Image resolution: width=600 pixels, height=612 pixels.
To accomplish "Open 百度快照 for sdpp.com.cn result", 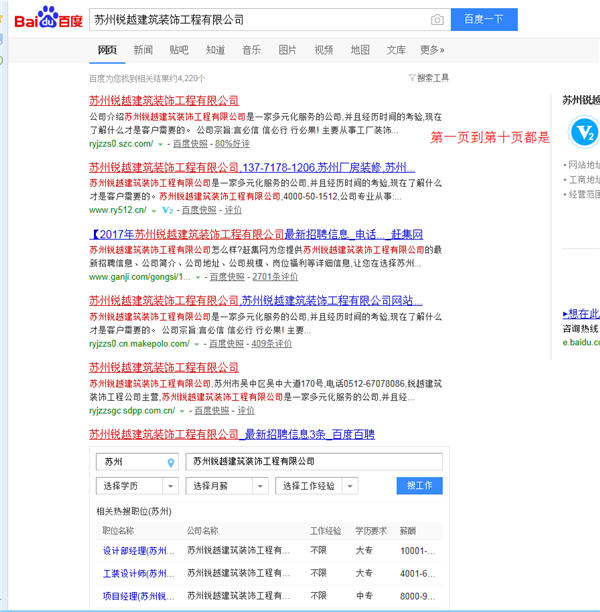I will tap(212, 411).
